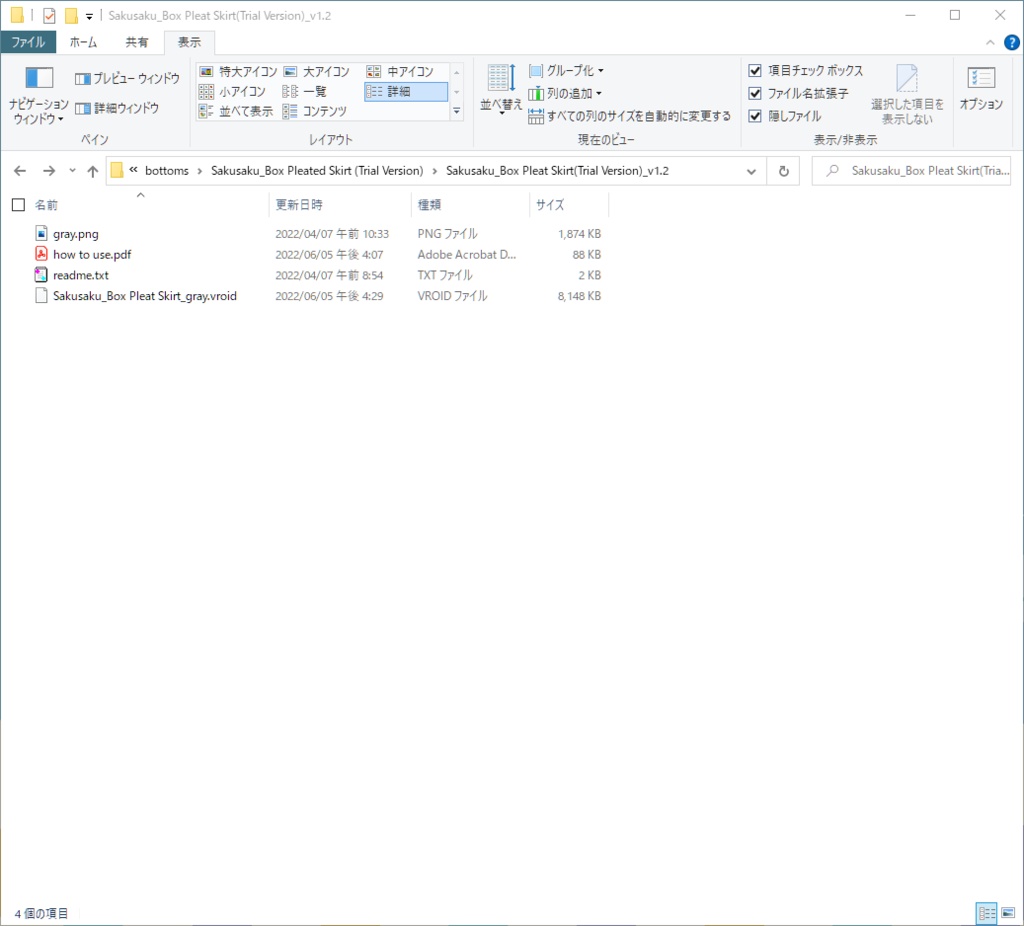Open the recent locations dropdown arrow

point(72,171)
